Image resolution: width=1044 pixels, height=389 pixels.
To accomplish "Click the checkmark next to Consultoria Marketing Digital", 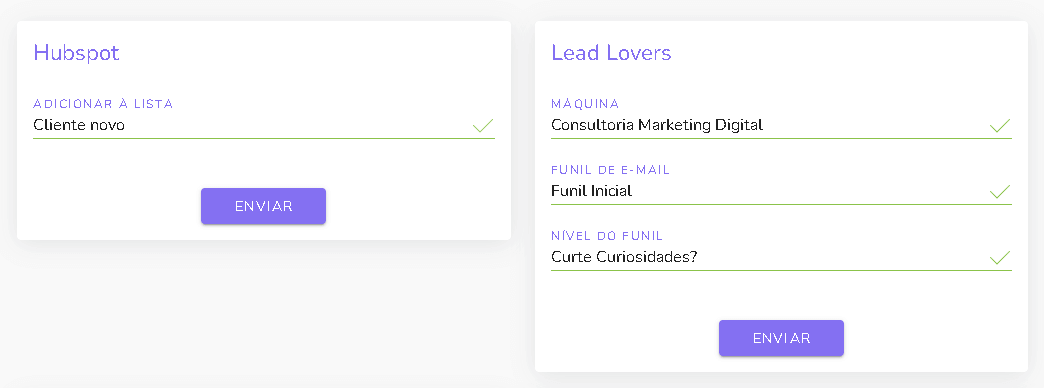I will [x=999, y=125].
